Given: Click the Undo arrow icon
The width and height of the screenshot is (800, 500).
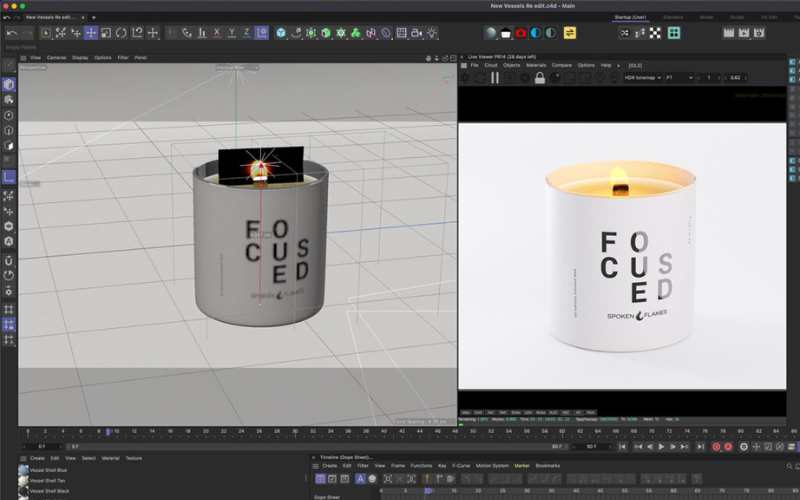Looking at the screenshot, I should [x=11, y=33].
